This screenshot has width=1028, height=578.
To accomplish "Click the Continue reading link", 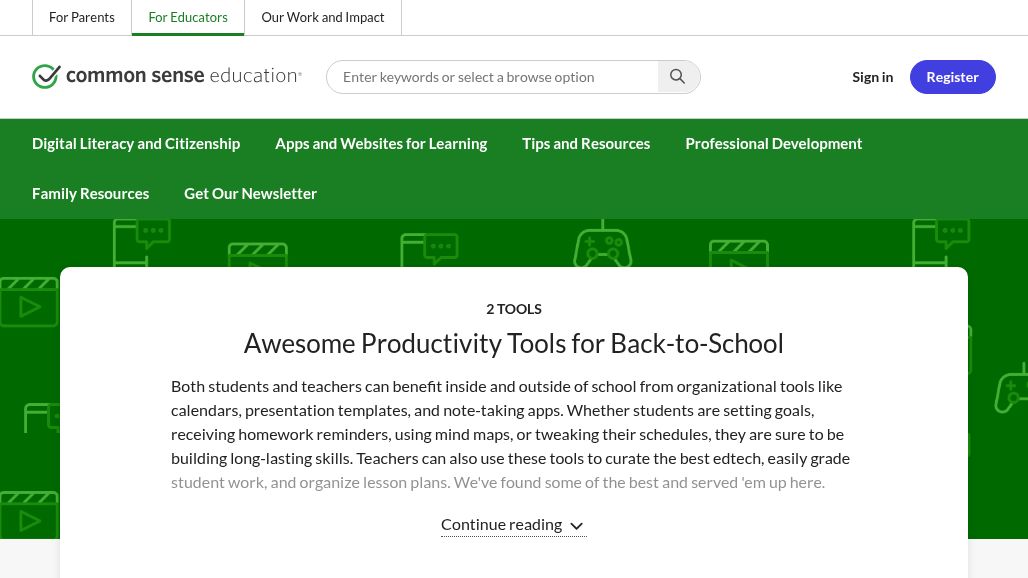I will click(501, 523).
